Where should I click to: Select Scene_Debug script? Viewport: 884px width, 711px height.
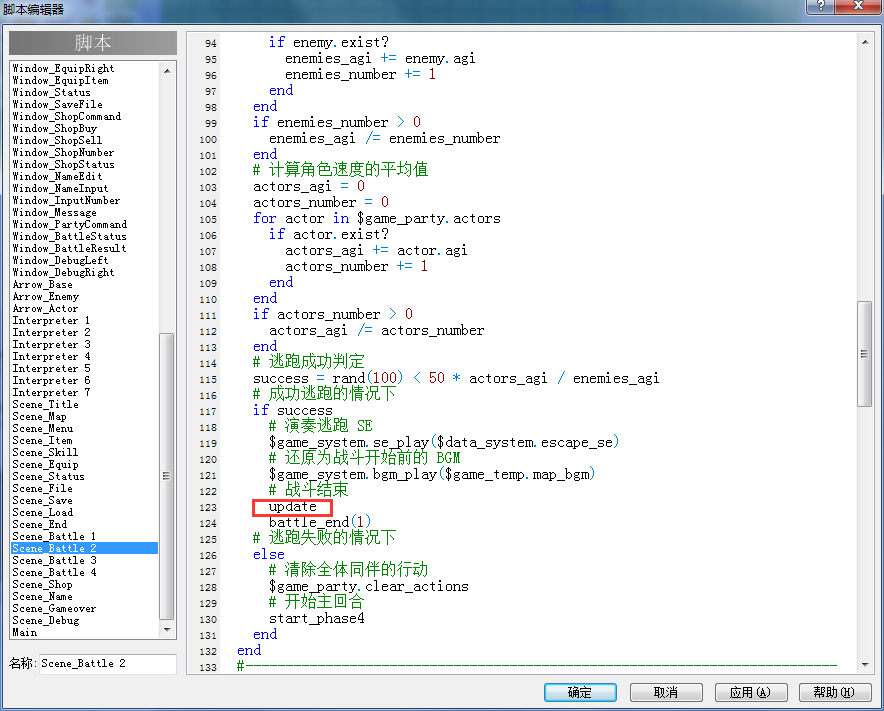pos(46,620)
